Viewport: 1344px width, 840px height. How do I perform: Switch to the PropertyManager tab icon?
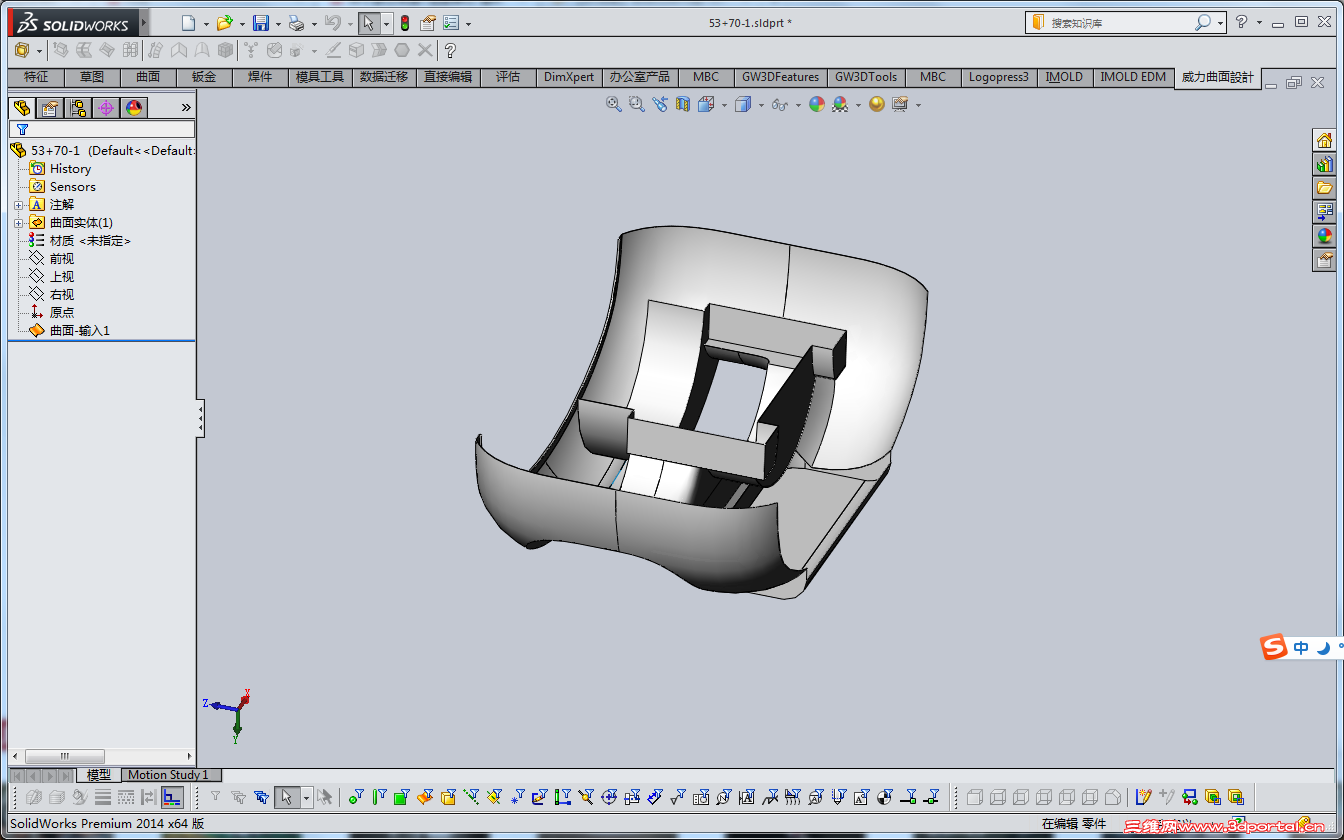[x=50, y=108]
